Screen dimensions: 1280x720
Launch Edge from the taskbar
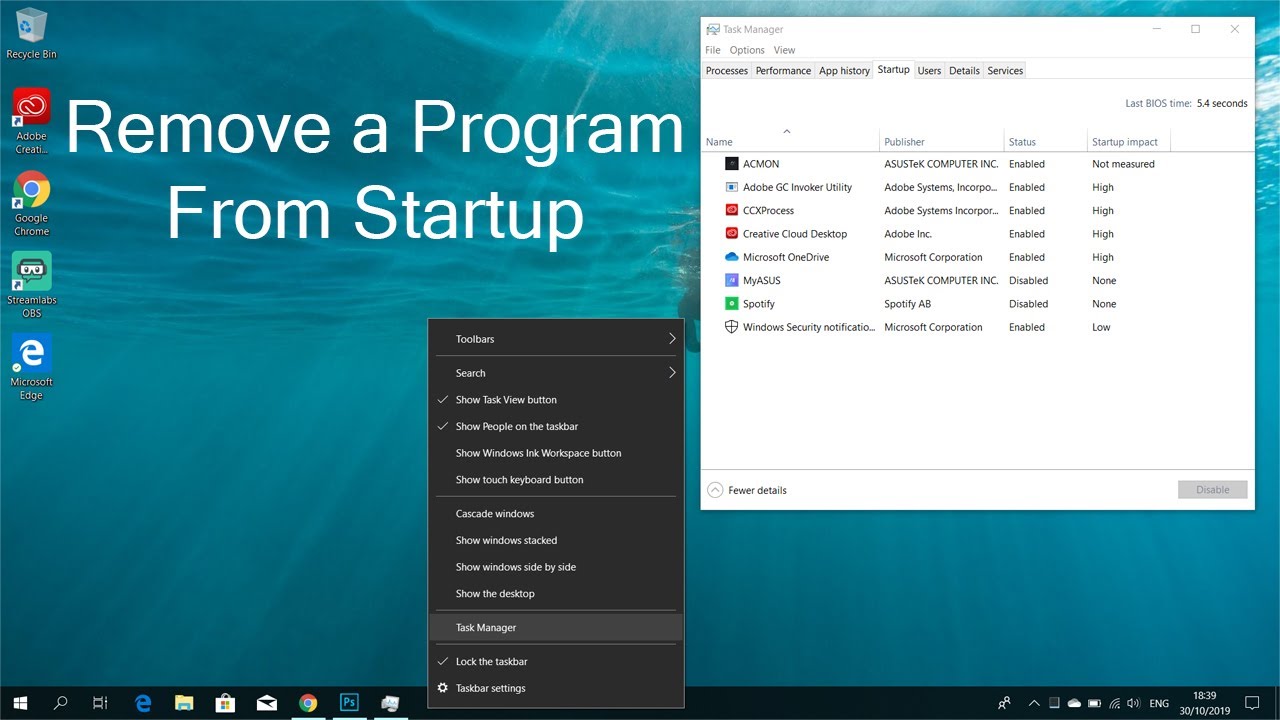click(x=143, y=703)
